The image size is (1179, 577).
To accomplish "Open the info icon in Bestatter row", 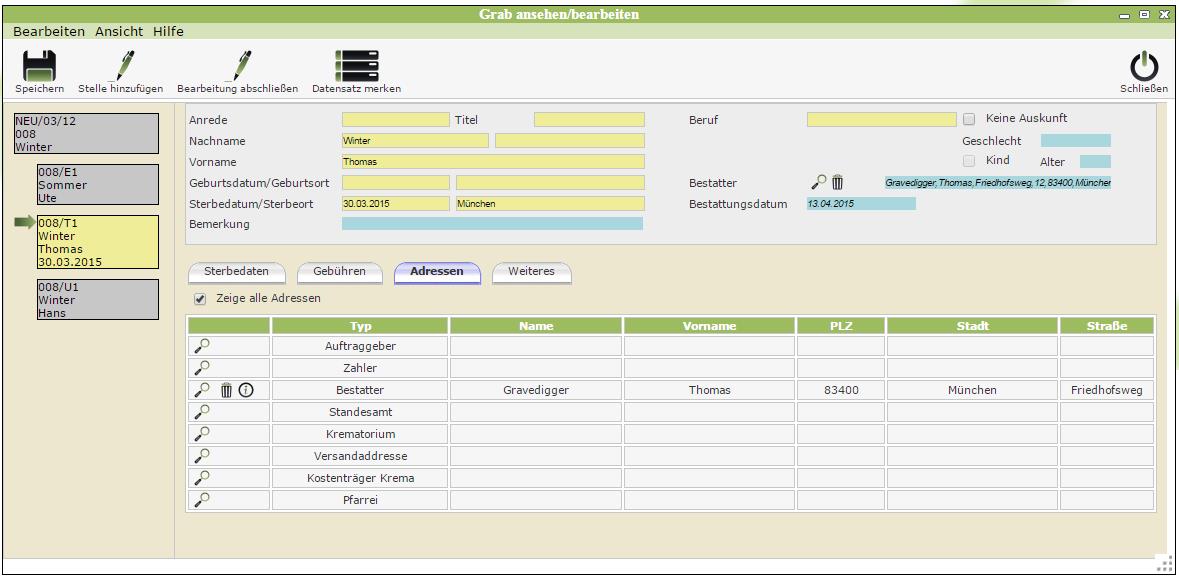I will [246, 390].
